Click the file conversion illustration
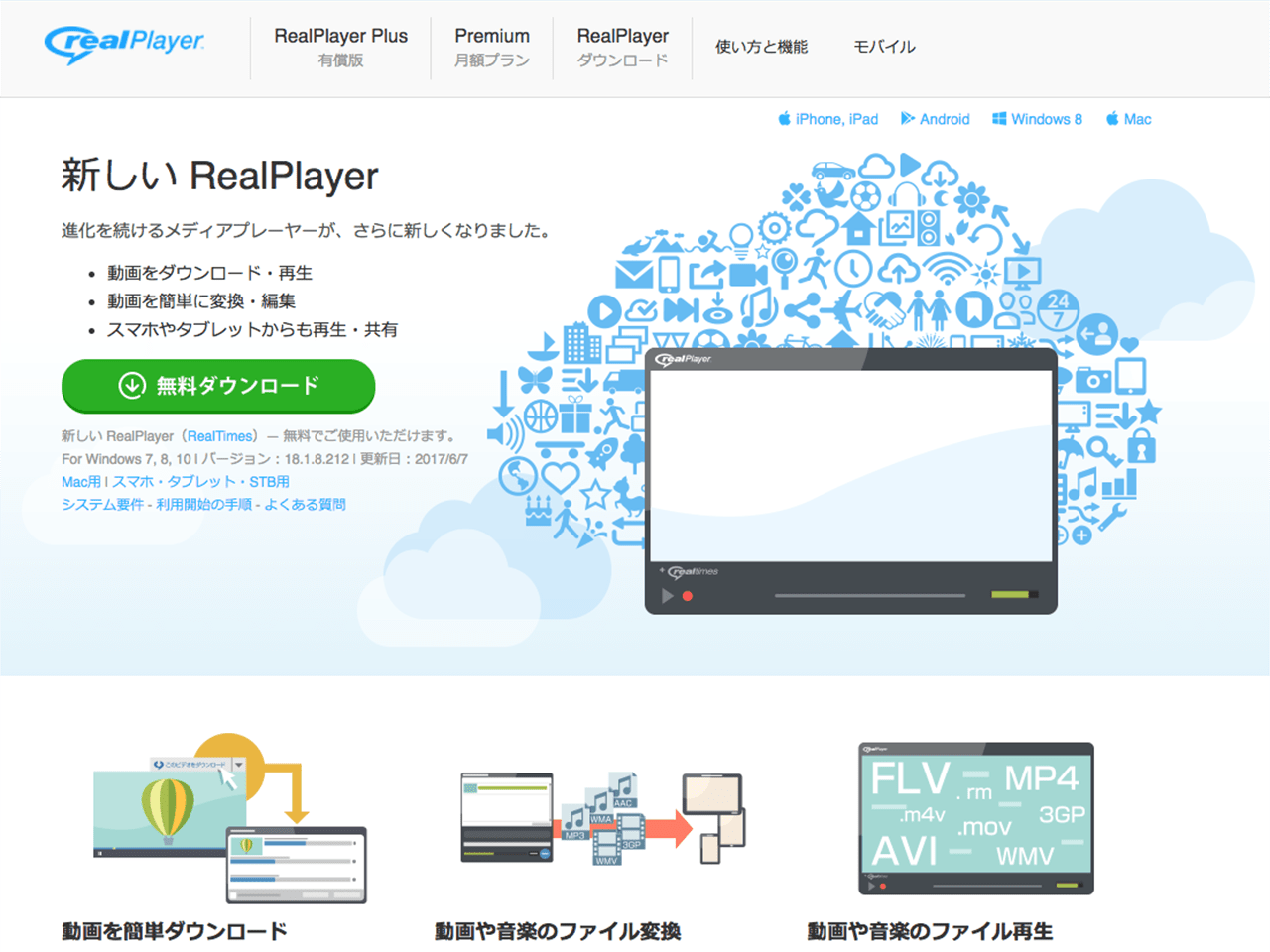Screen dimensions: 1270x952 tap(603, 818)
